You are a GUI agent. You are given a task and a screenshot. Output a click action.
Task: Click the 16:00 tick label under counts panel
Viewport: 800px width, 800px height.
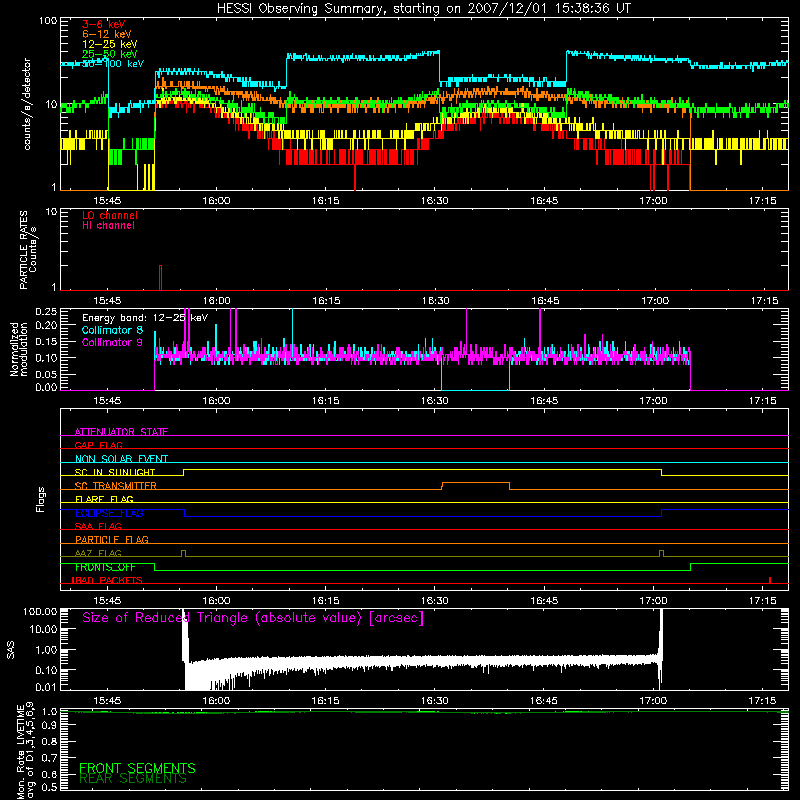click(216, 201)
